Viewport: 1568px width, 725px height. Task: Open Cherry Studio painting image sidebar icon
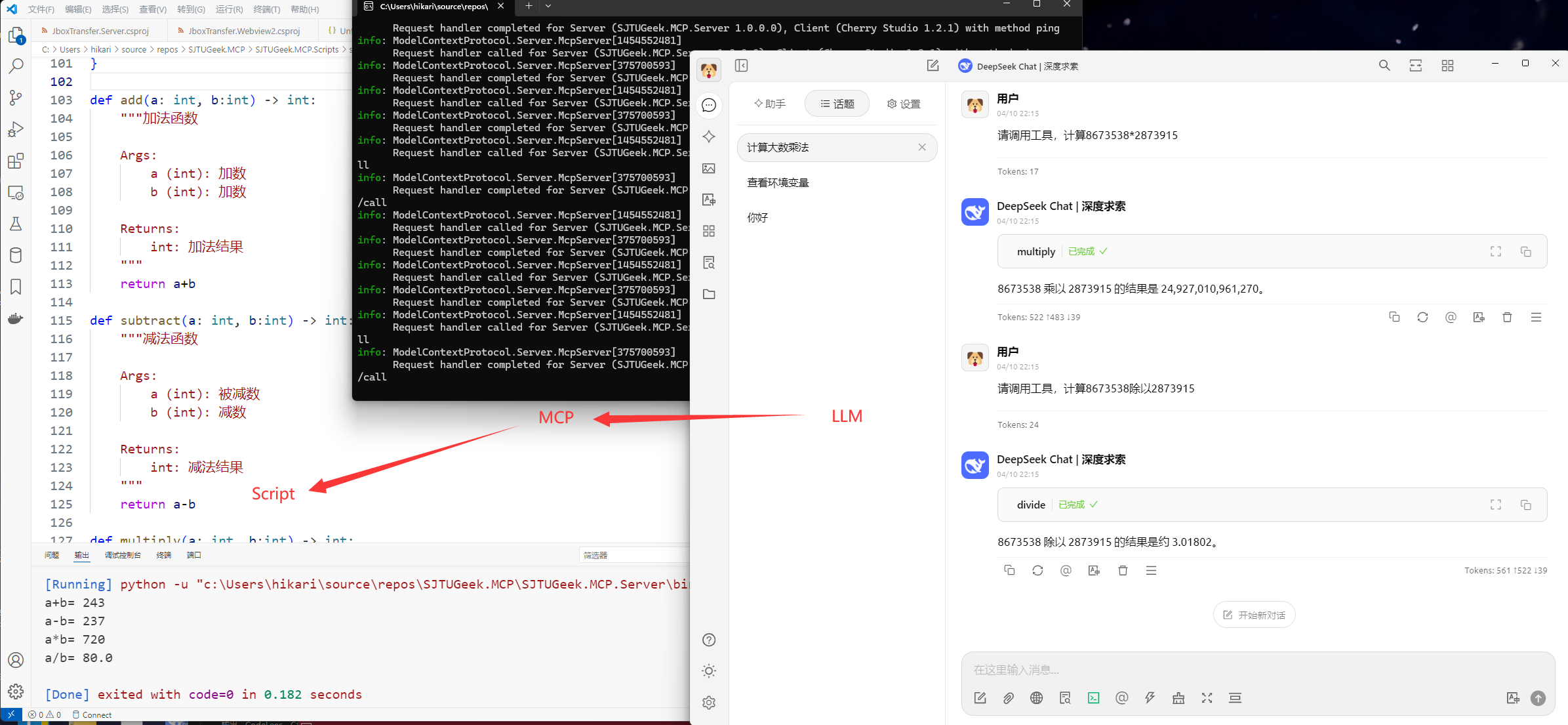coord(709,169)
